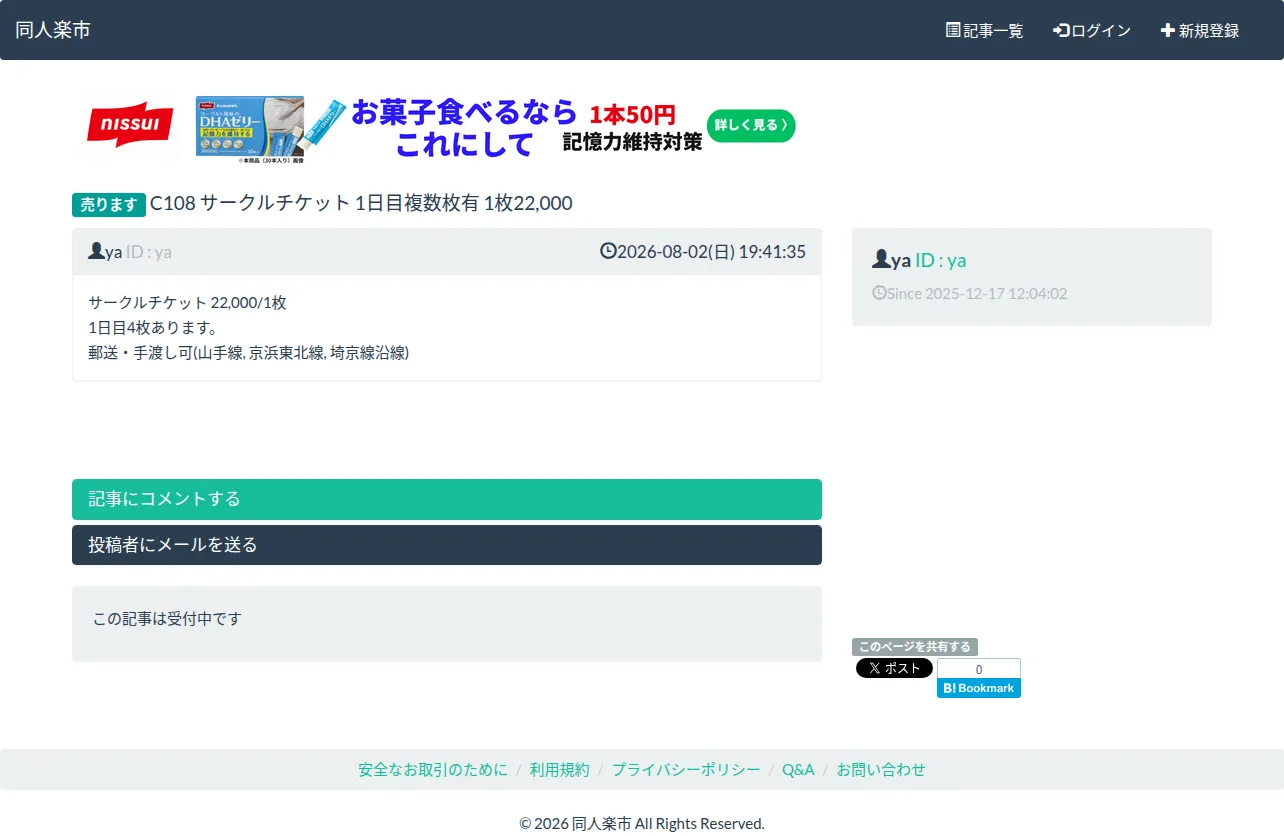Click the plus icon for 新規登録
The height and width of the screenshot is (836, 1284).
[x=1167, y=30]
